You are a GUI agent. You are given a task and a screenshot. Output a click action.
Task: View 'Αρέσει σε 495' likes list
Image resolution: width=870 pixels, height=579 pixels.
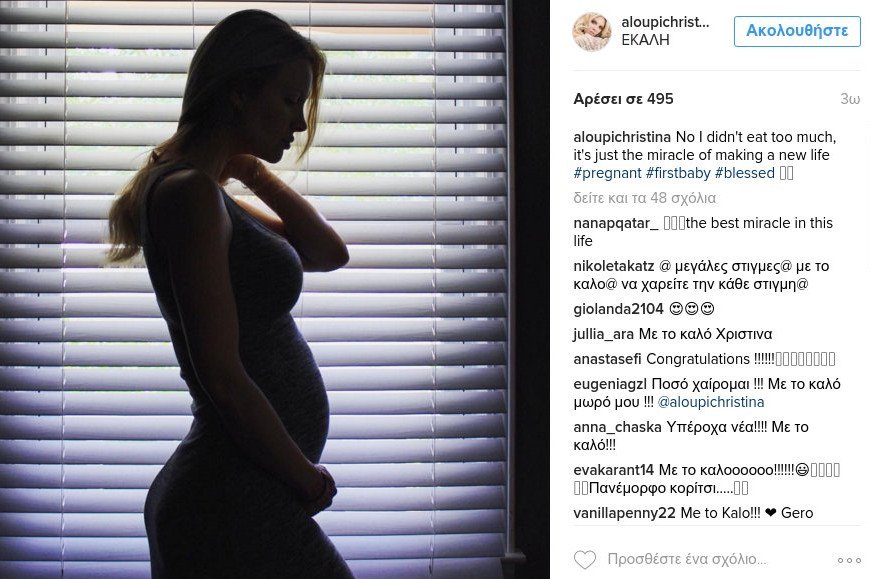623,99
